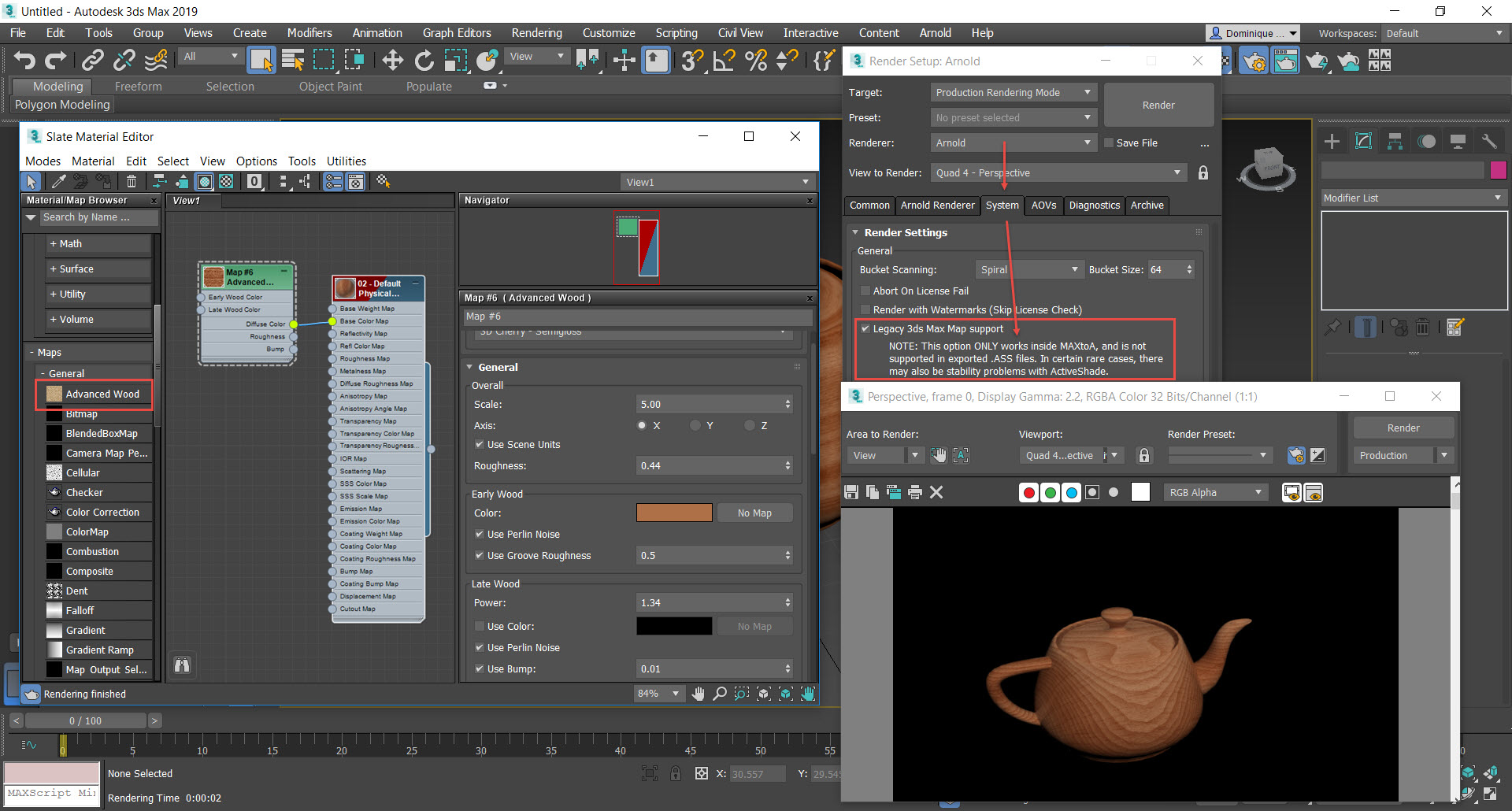Open the Modifier List dropdown

point(1414,198)
